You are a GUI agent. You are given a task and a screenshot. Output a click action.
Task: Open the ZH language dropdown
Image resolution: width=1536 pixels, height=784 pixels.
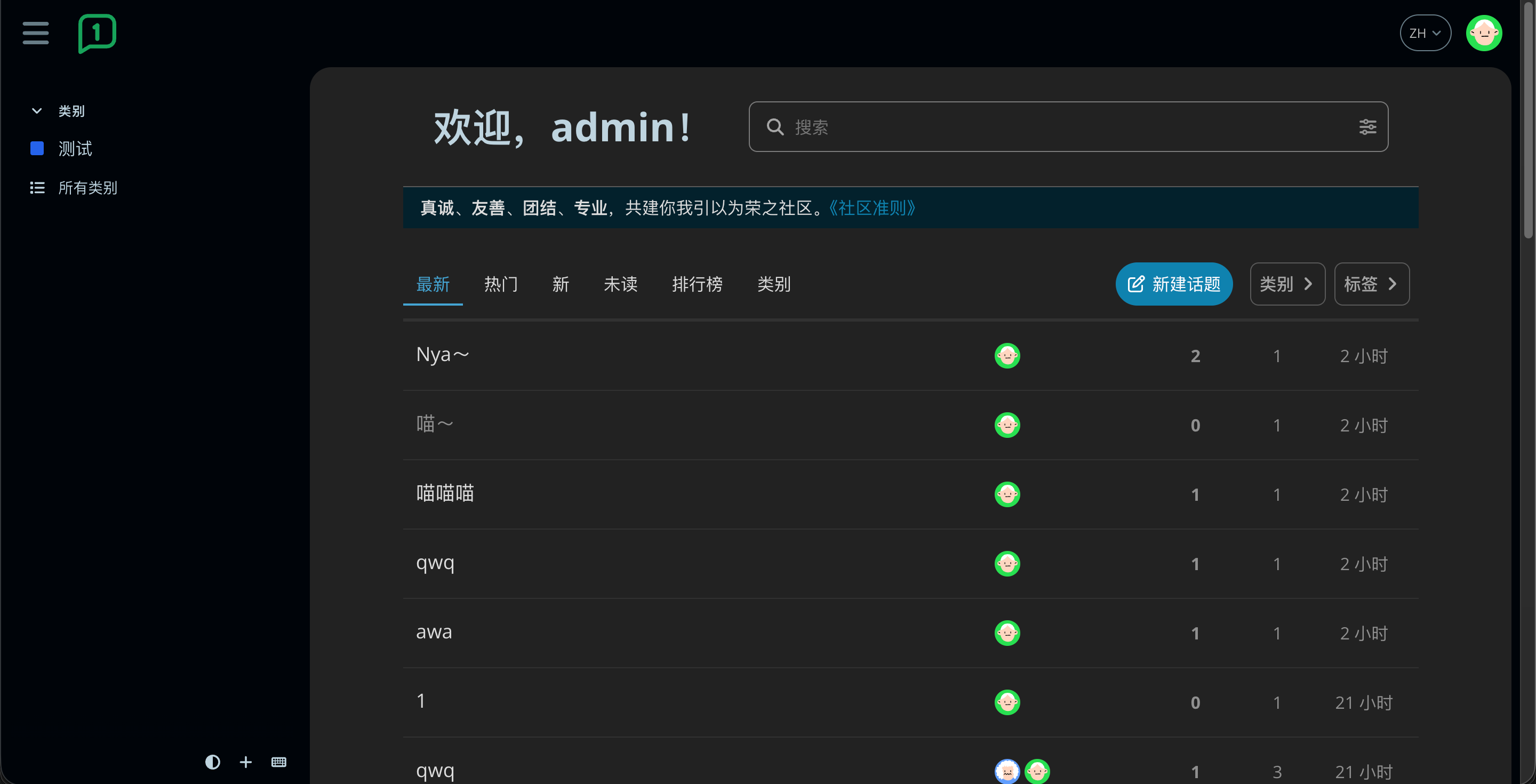(x=1425, y=34)
